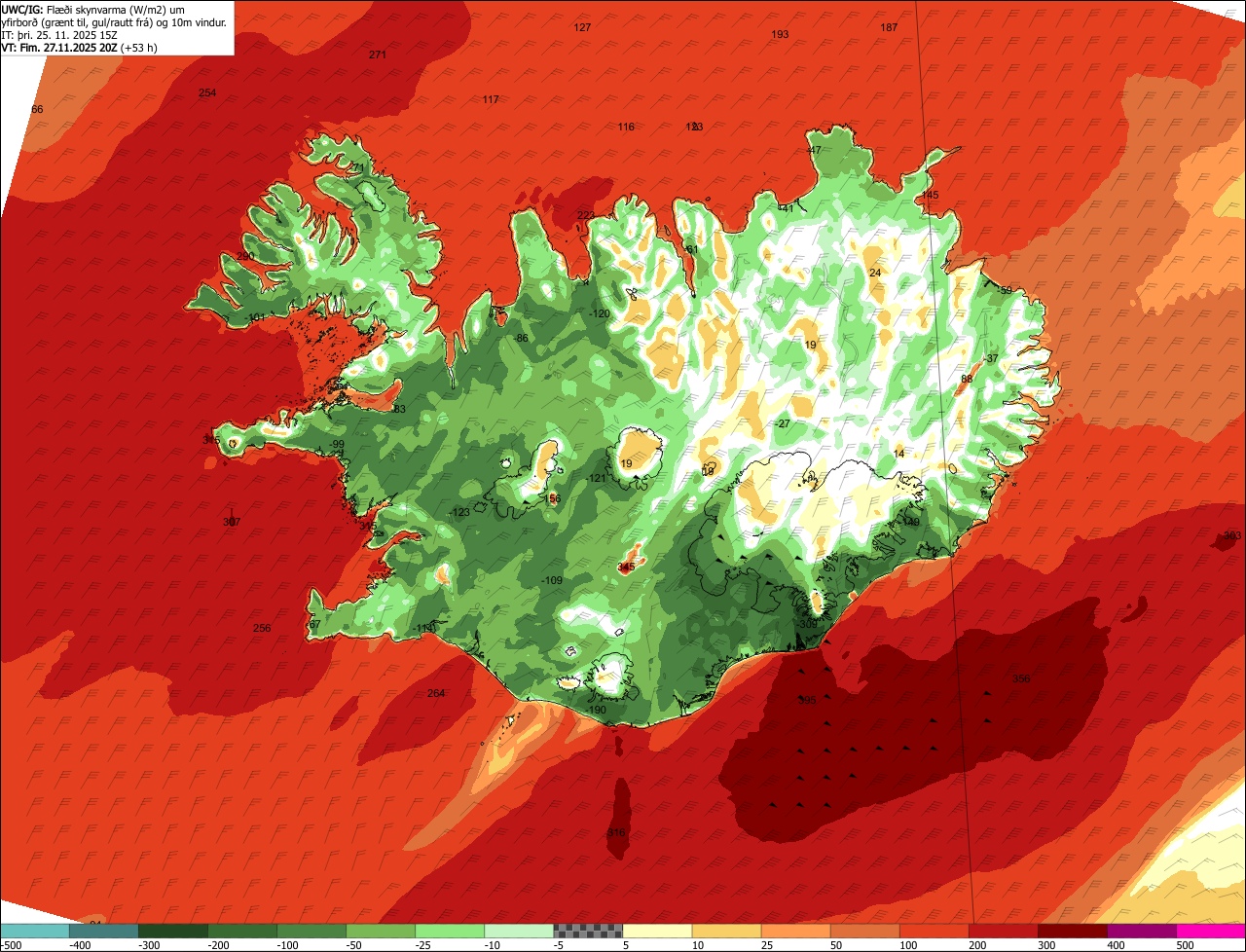Screen dimensions: 1246x952
Task: Click the orange swatch between 25 and 50
Action: coord(795,931)
